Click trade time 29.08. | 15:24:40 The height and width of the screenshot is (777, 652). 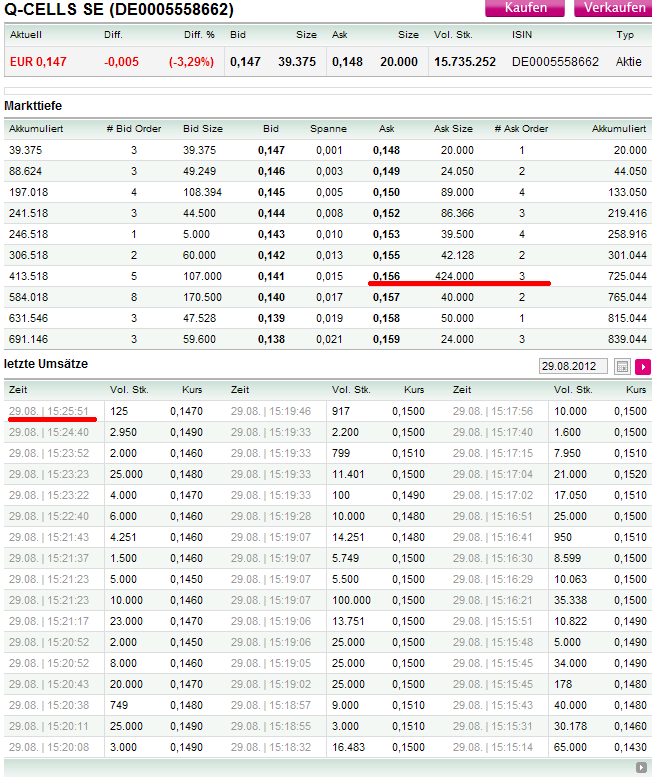click(x=49, y=432)
